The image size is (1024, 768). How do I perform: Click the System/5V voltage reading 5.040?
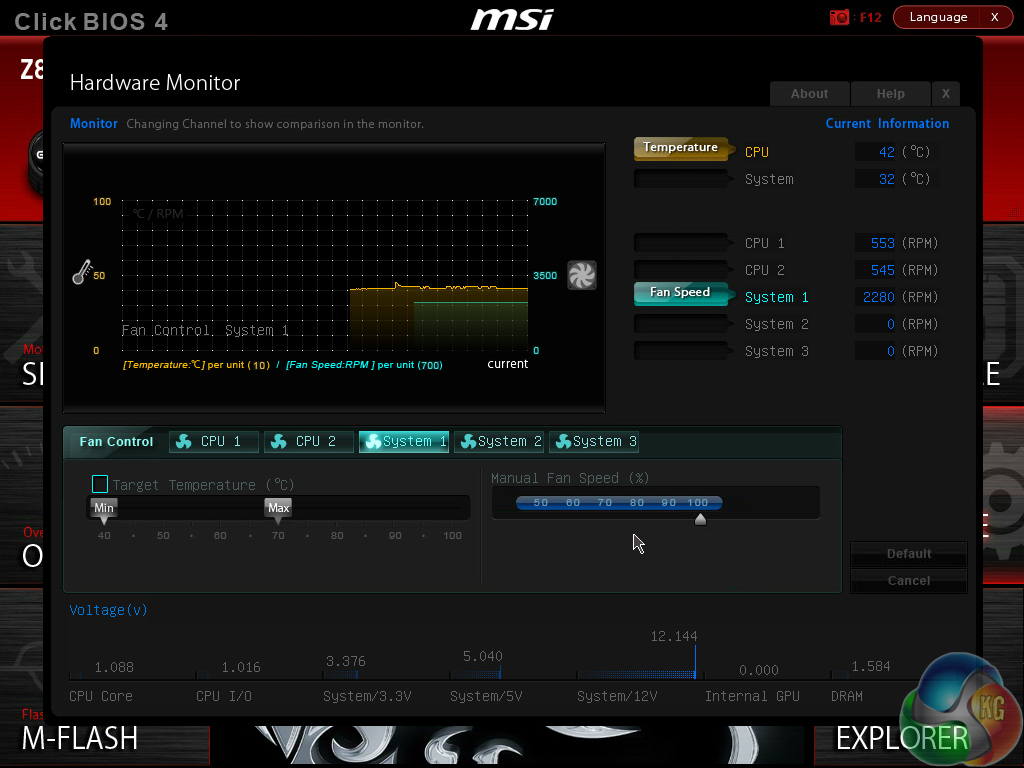point(483,656)
